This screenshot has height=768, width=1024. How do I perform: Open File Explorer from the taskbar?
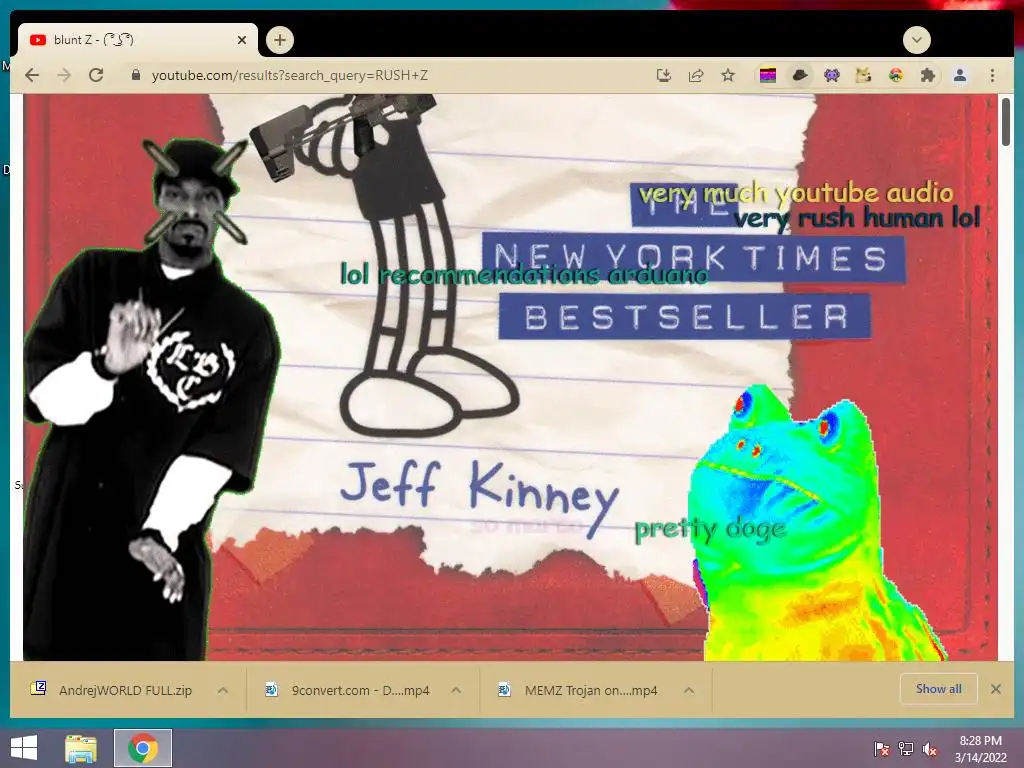(80, 748)
